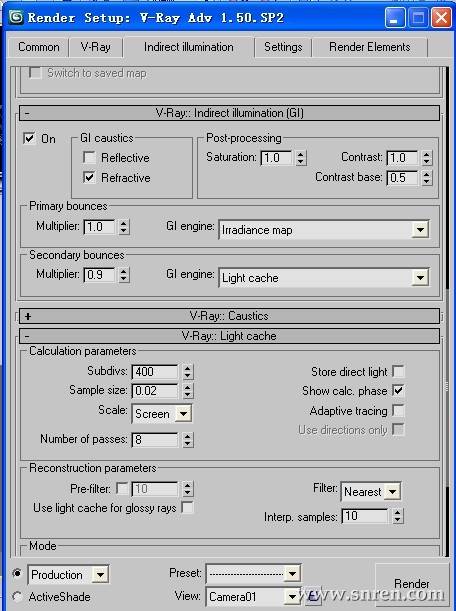Screen dimensions: 456x611
Task: Click the Saturation spinner arrows
Action: point(300,158)
